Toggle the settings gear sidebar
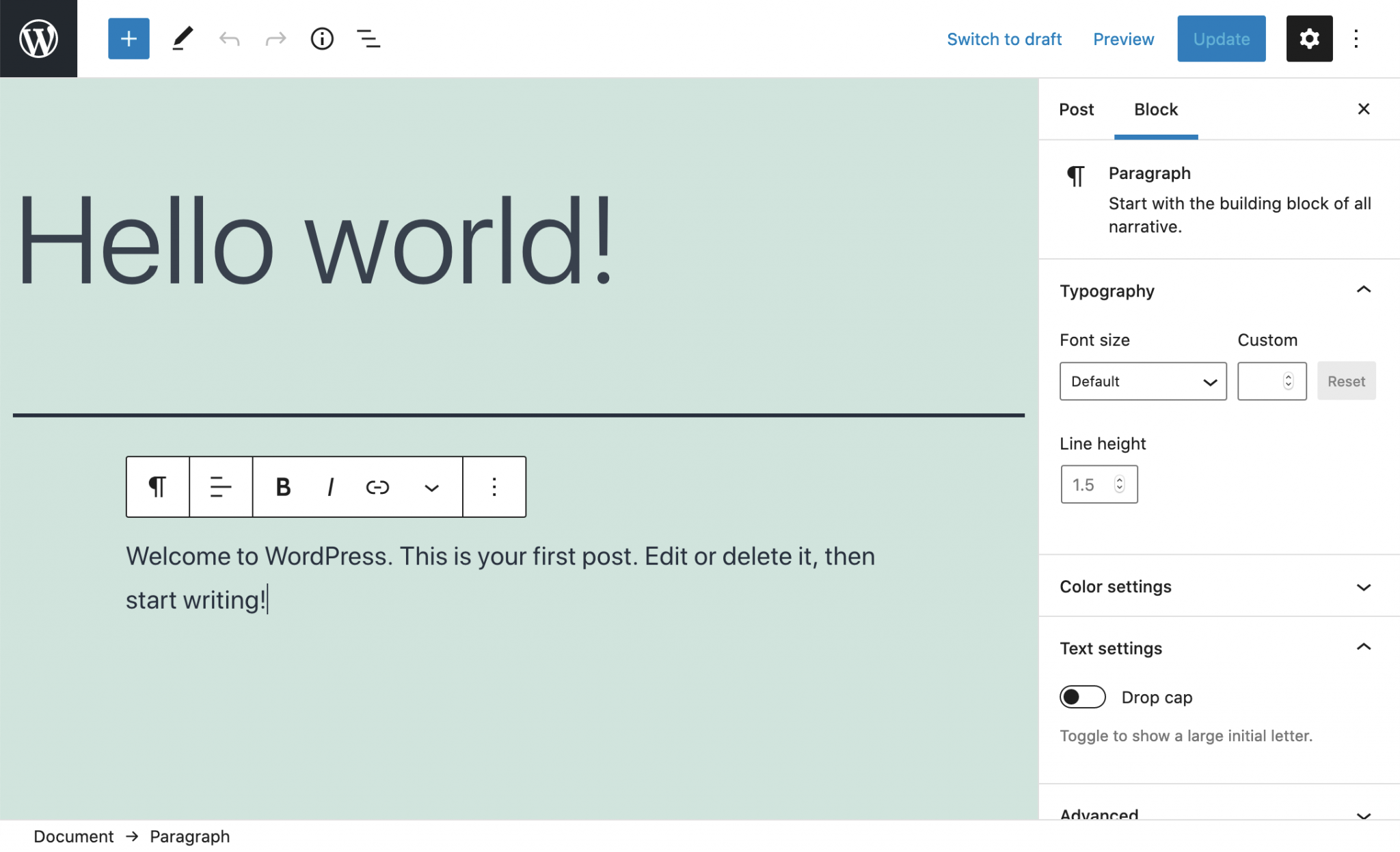Screen dimensions: 1400x852 pos(1308,39)
